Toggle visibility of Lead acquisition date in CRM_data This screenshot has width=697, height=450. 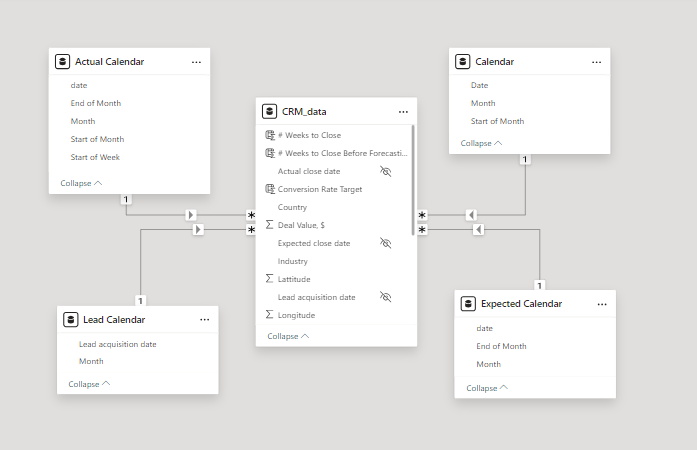pos(386,297)
